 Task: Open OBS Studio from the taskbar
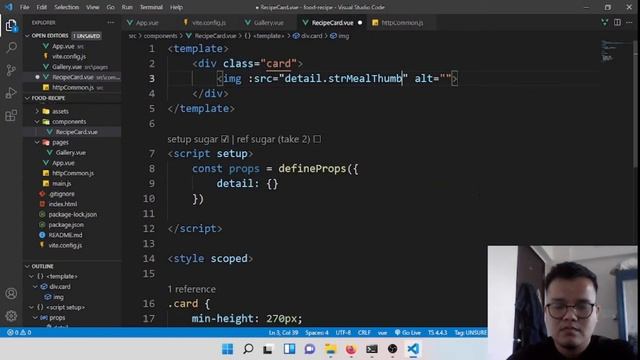(x=392, y=349)
